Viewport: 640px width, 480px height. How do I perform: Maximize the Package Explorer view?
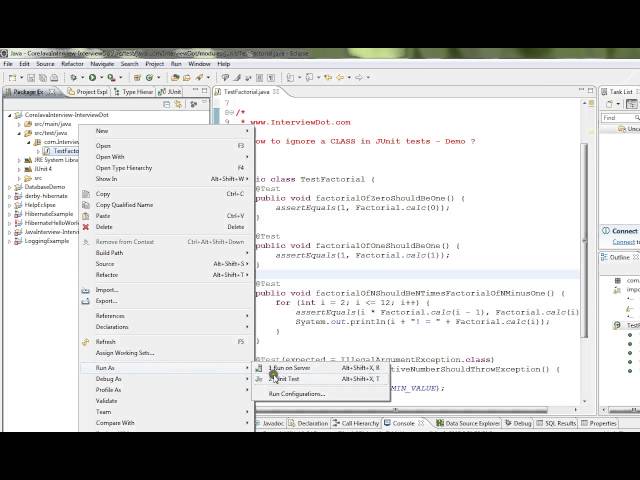pyautogui.click(x=204, y=91)
